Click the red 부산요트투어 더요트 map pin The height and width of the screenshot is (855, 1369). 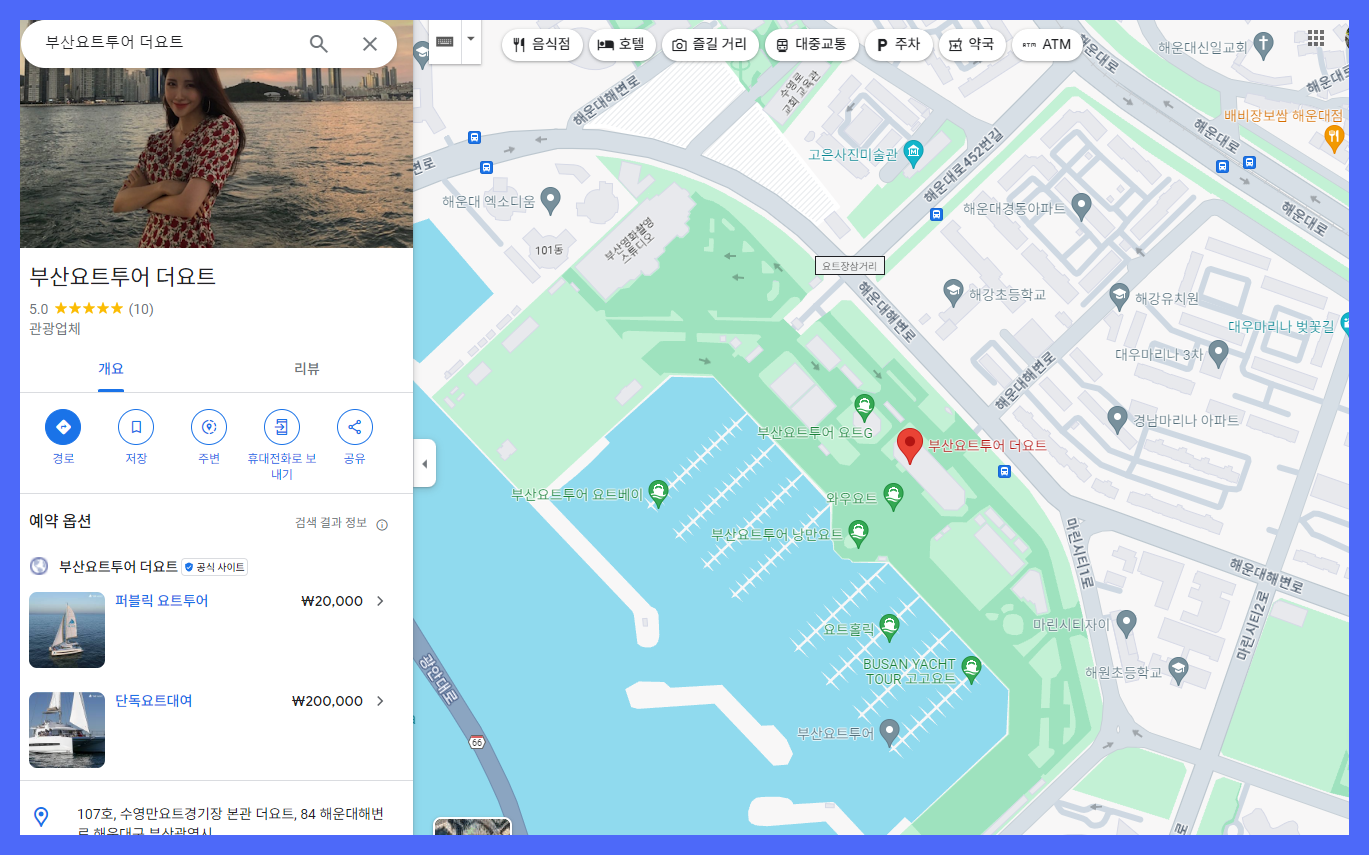(909, 446)
